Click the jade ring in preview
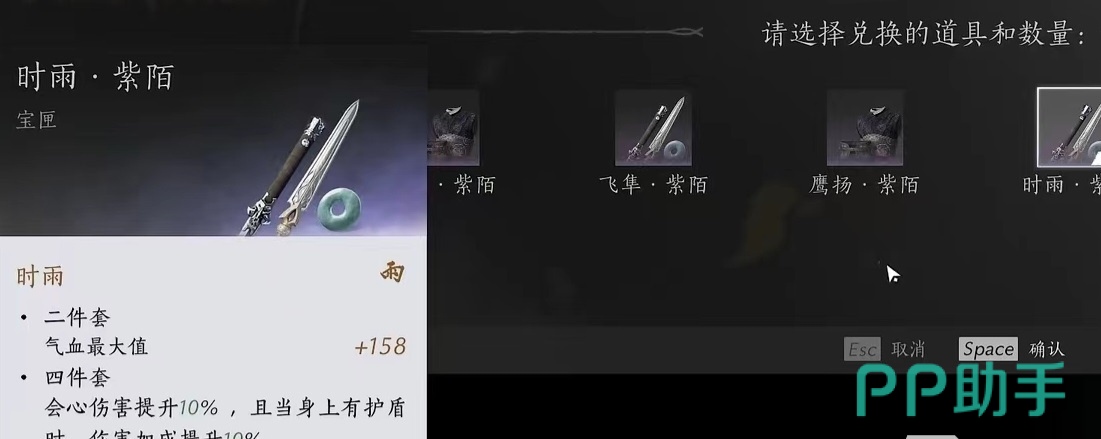 click(339, 209)
